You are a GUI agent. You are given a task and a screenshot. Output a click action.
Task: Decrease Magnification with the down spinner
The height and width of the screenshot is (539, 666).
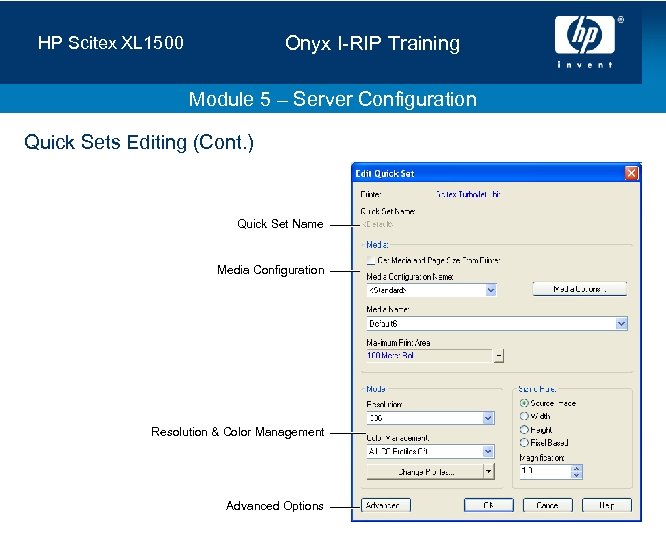576,474
